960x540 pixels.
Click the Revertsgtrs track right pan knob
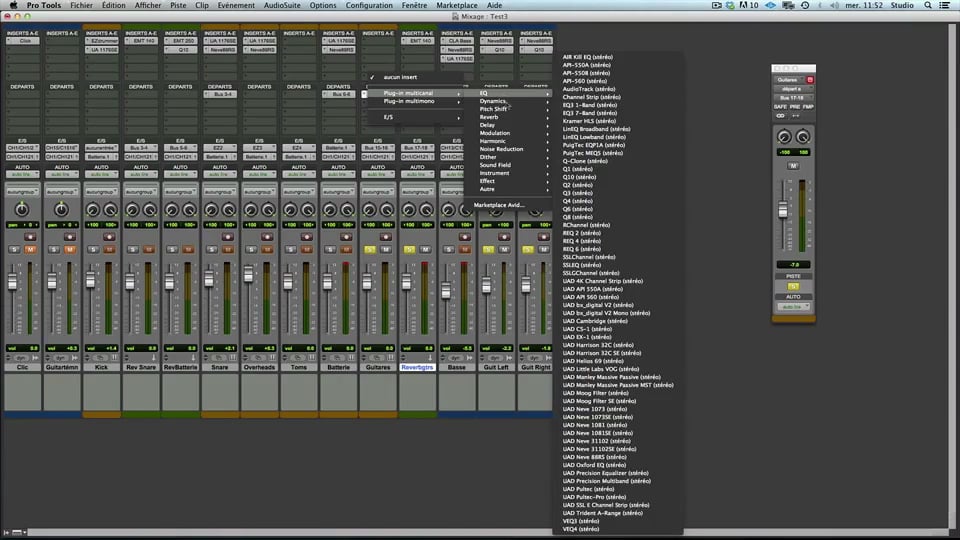(x=426, y=211)
